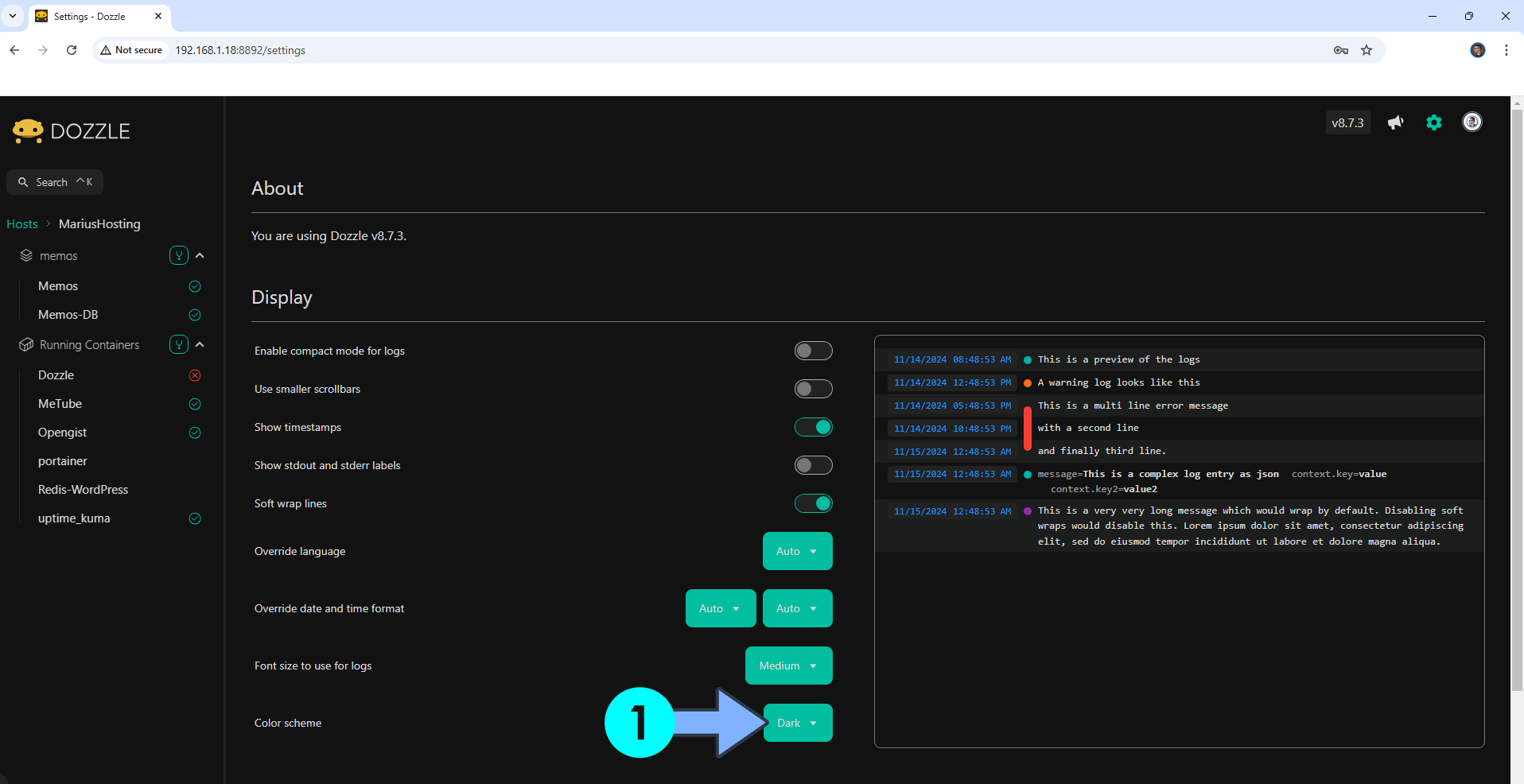Click the merge icon beside memos group
Image resolution: width=1524 pixels, height=784 pixels.
pyautogui.click(x=179, y=255)
